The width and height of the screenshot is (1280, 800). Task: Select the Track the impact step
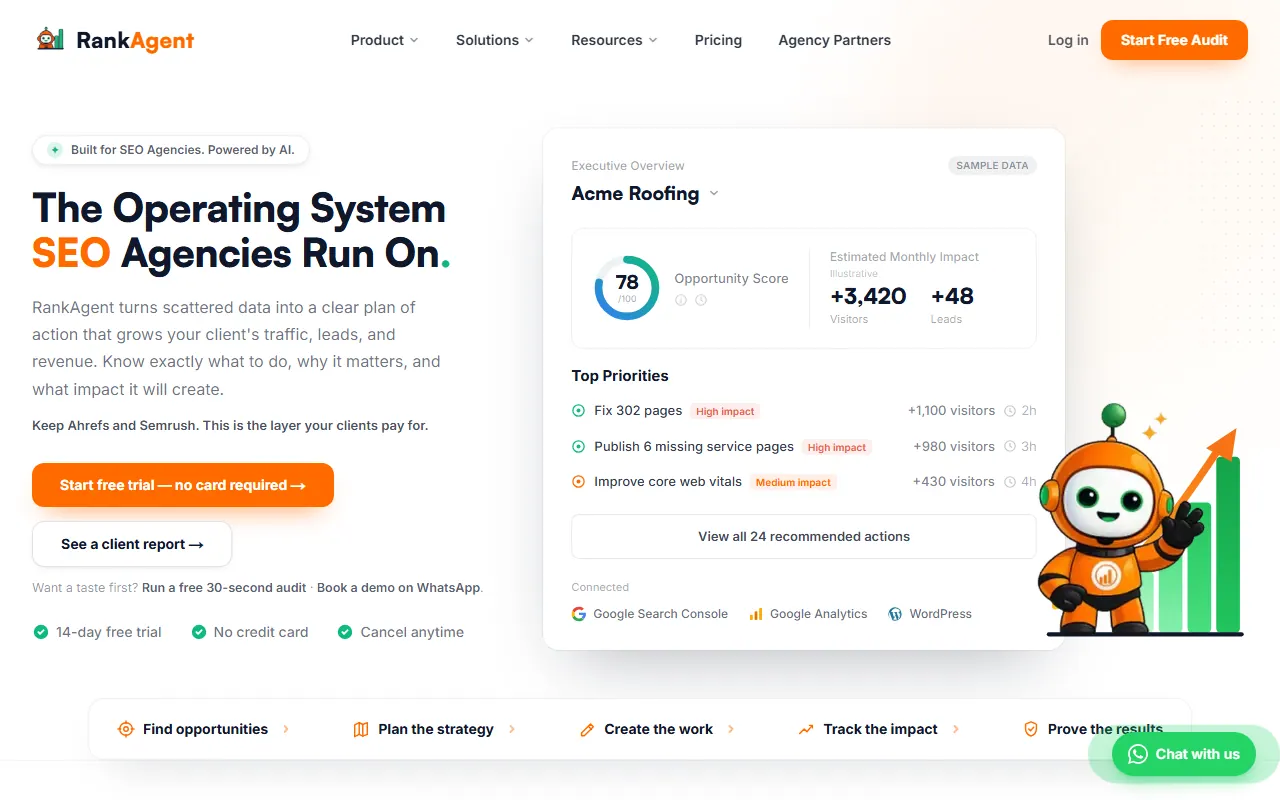(x=879, y=729)
